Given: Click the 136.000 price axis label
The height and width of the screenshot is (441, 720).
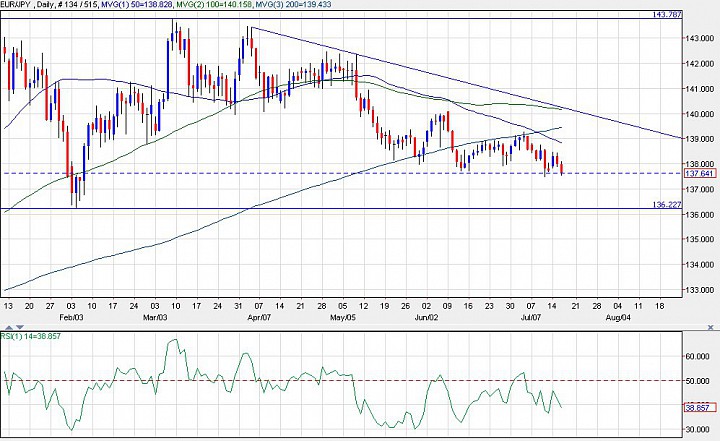Looking at the screenshot, I should [699, 215].
